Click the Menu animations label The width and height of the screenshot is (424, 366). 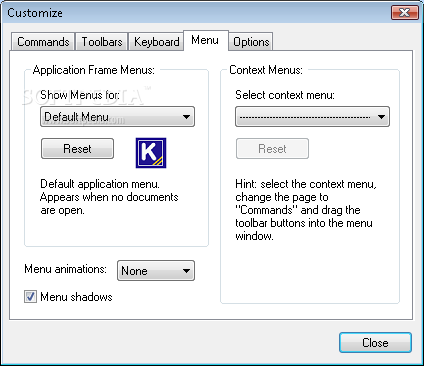tap(65, 269)
